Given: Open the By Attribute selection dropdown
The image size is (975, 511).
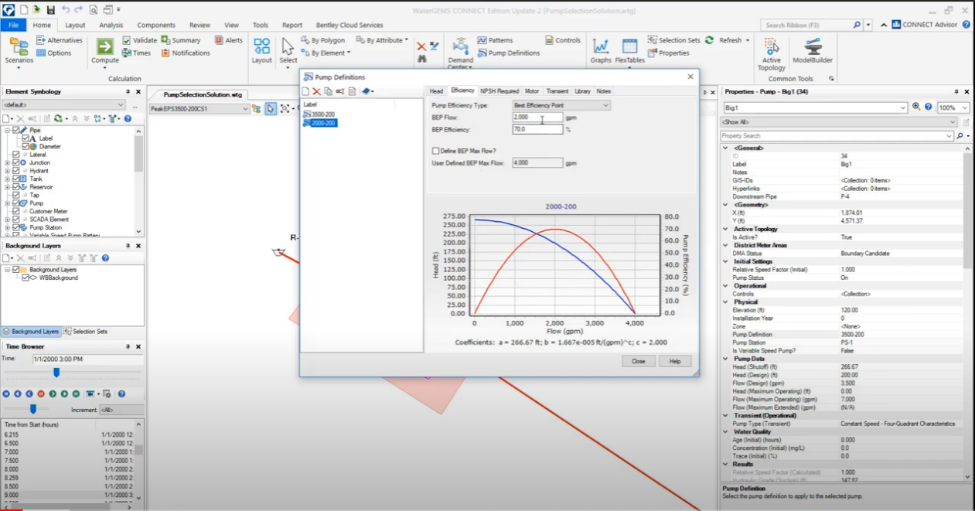Looking at the screenshot, I should point(382,40).
